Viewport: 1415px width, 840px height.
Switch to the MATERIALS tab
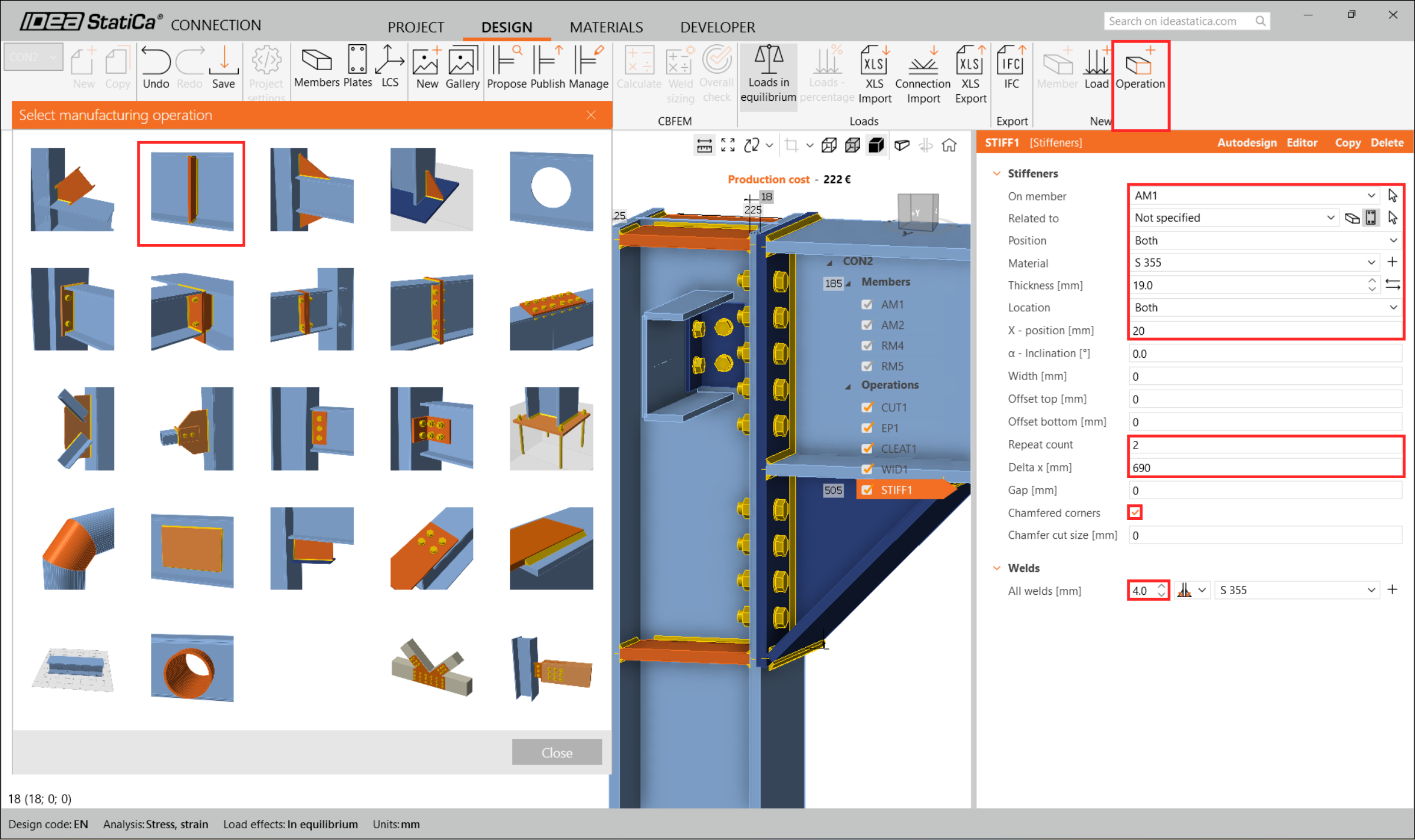coord(606,27)
